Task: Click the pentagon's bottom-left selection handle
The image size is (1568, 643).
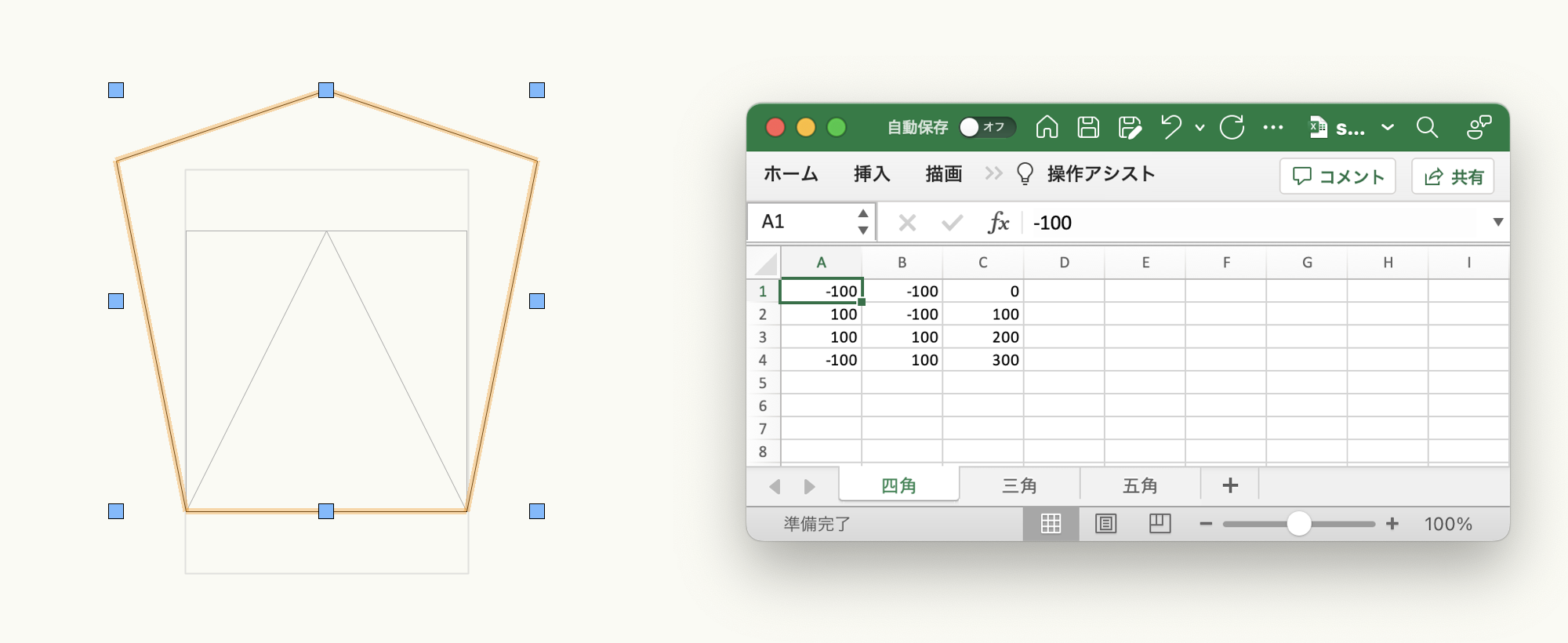Action: pos(116,511)
